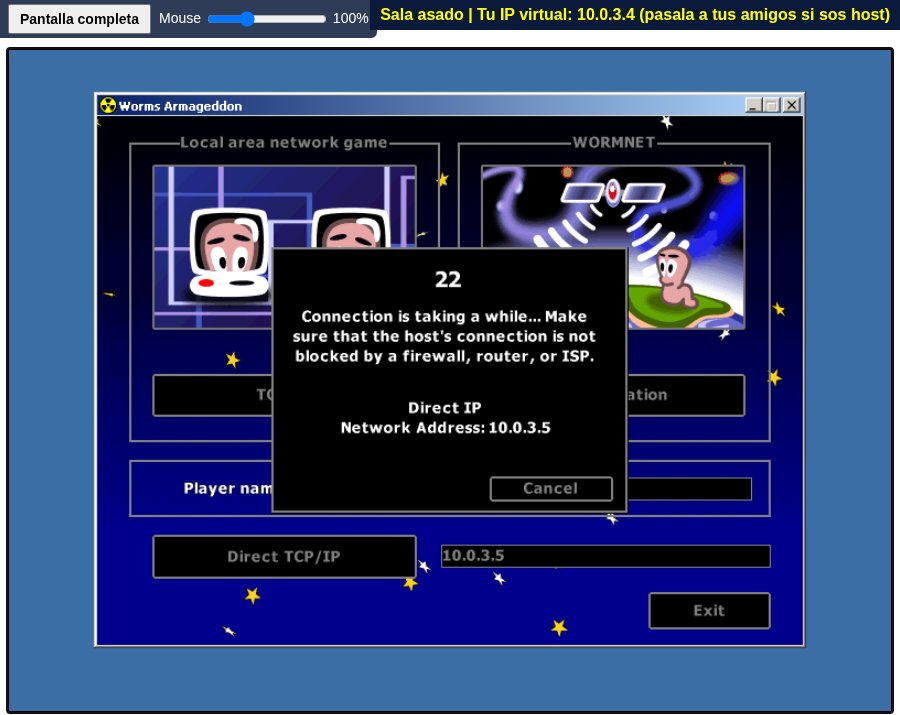This screenshot has height=715, width=900.
Task: Focus the 10.0.3.5 IP address field
Action: (606, 555)
